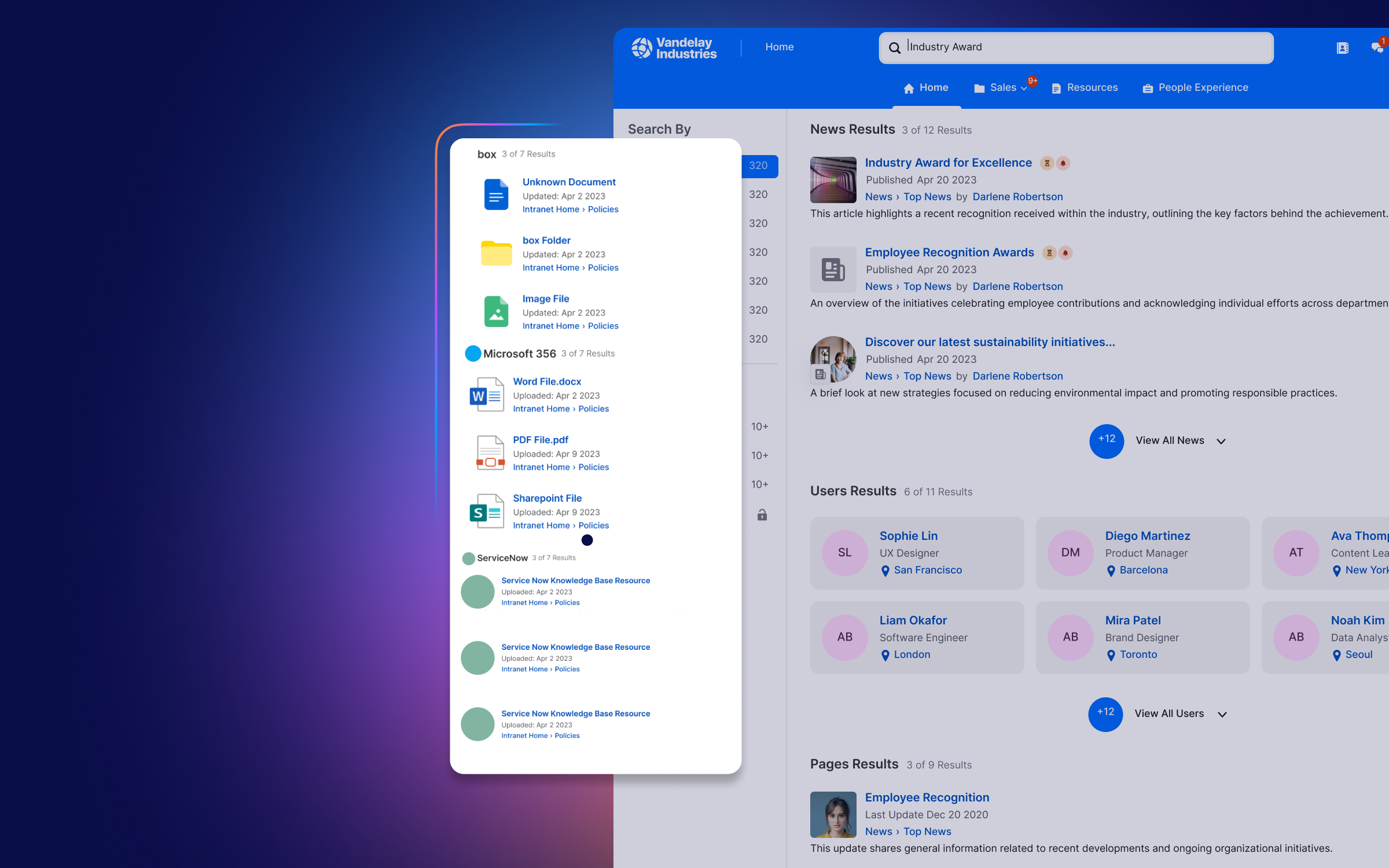Select the highlighted 320 filter row
This screenshot has width=1389, height=868.
[759, 166]
